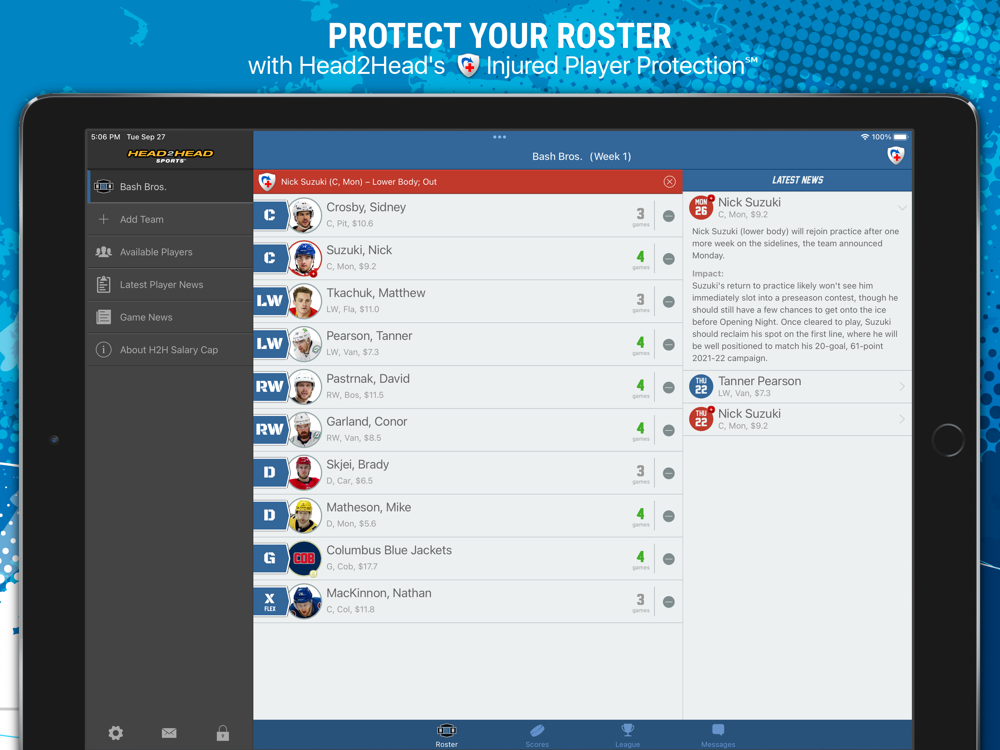Open Sidney Crosby's player photo
1000x750 pixels.
point(305,216)
